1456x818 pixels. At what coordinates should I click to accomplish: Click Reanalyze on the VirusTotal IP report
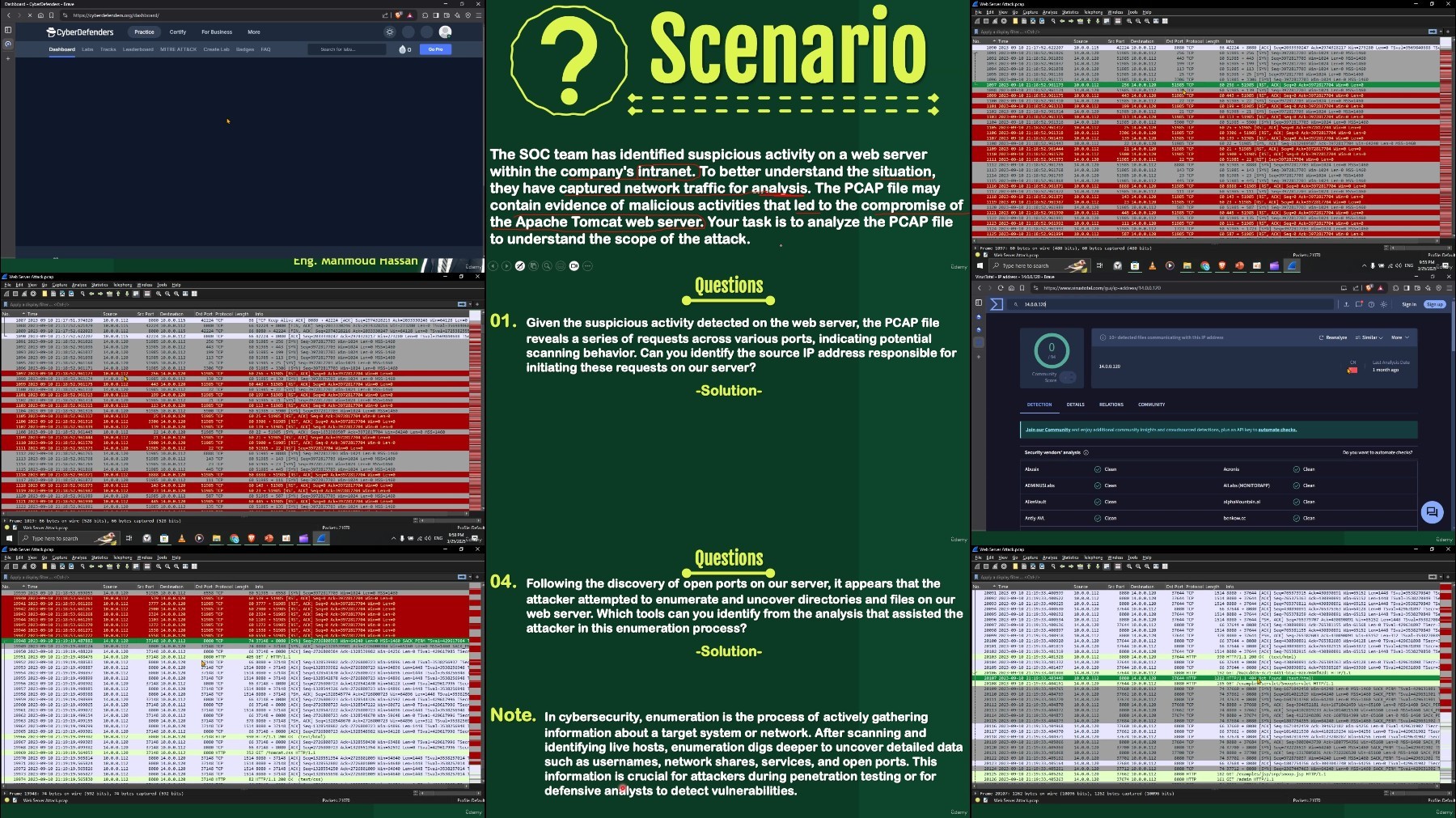pos(1333,337)
